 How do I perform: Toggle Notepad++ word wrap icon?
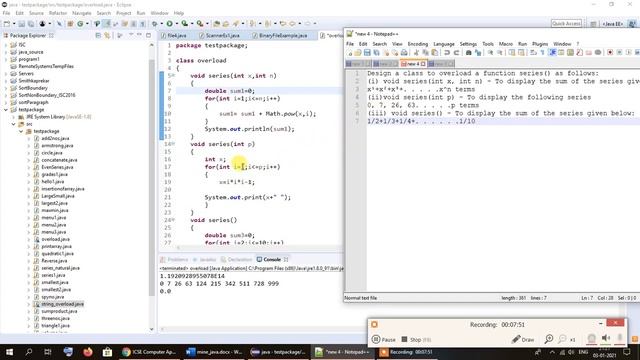pyautogui.click(x=533, y=53)
